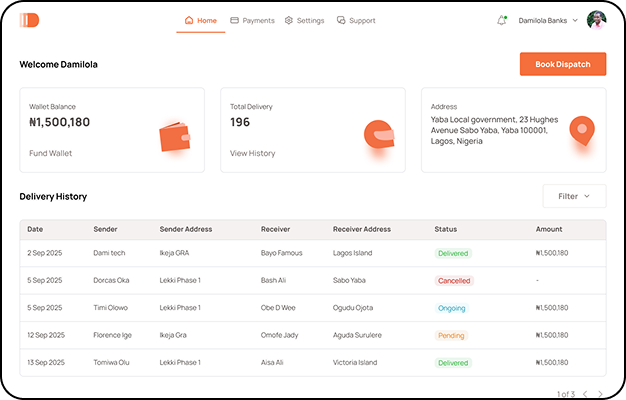The image size is (626, 400).
Task: Go to previous page arrow
Action: pyautogui.click(x=585, y=394)
